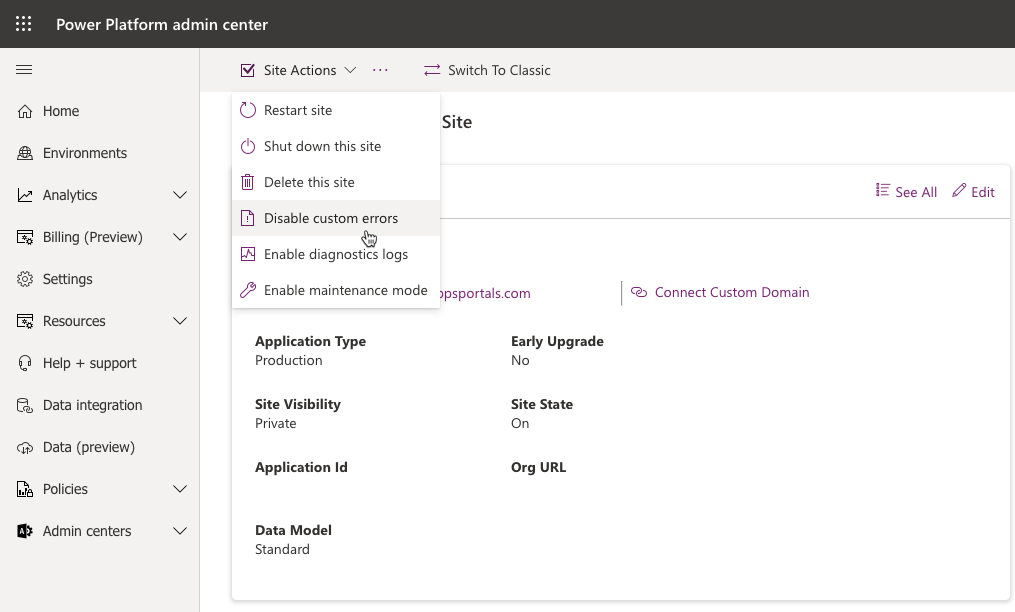Open See All site details
The height and width of the screenshot is (612, 1015).
pyautogui.click(x=916, y=192)
